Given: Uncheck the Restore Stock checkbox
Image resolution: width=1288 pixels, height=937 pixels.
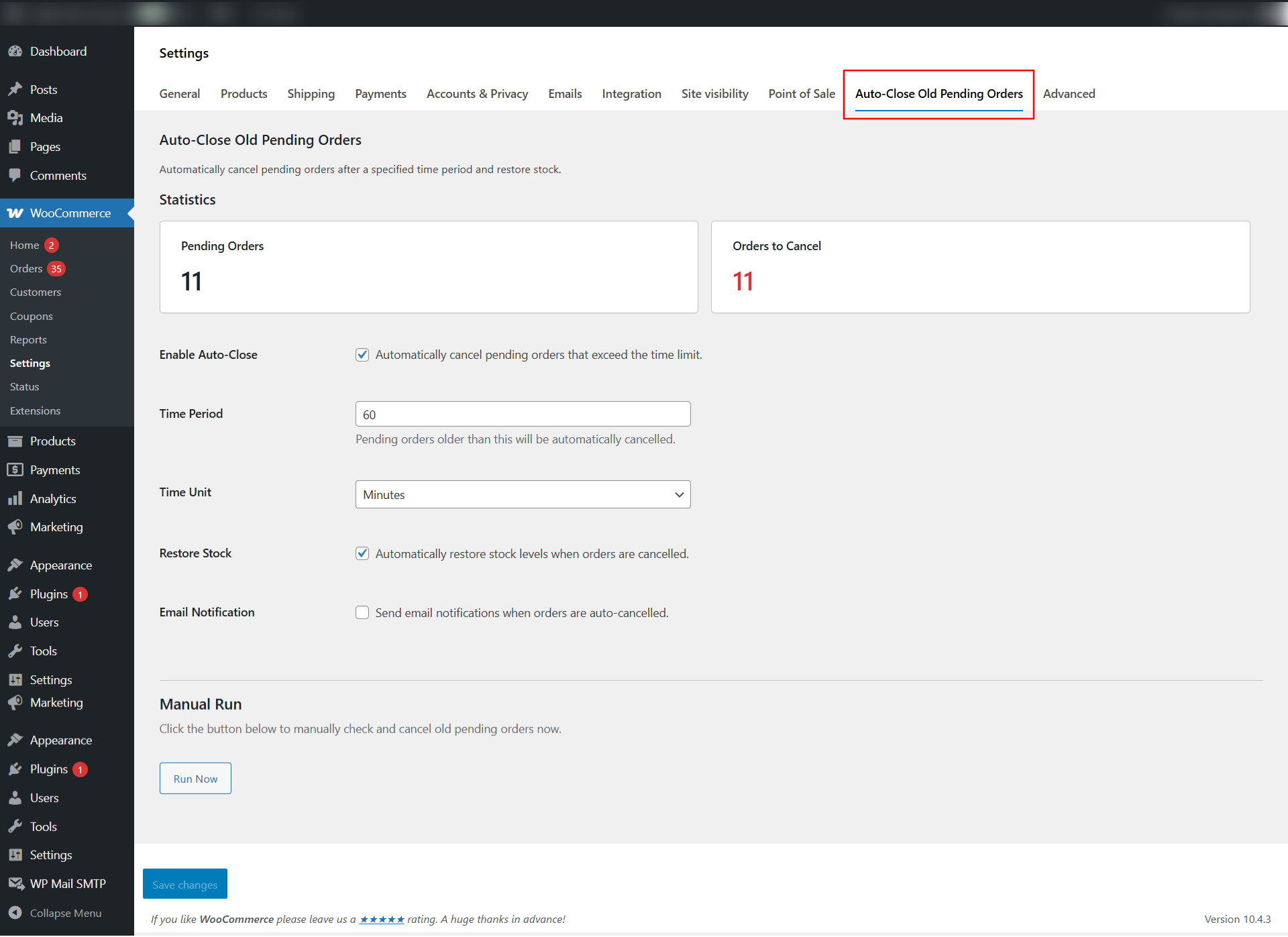Looking at the screenshot, I should tap(362, 553).
